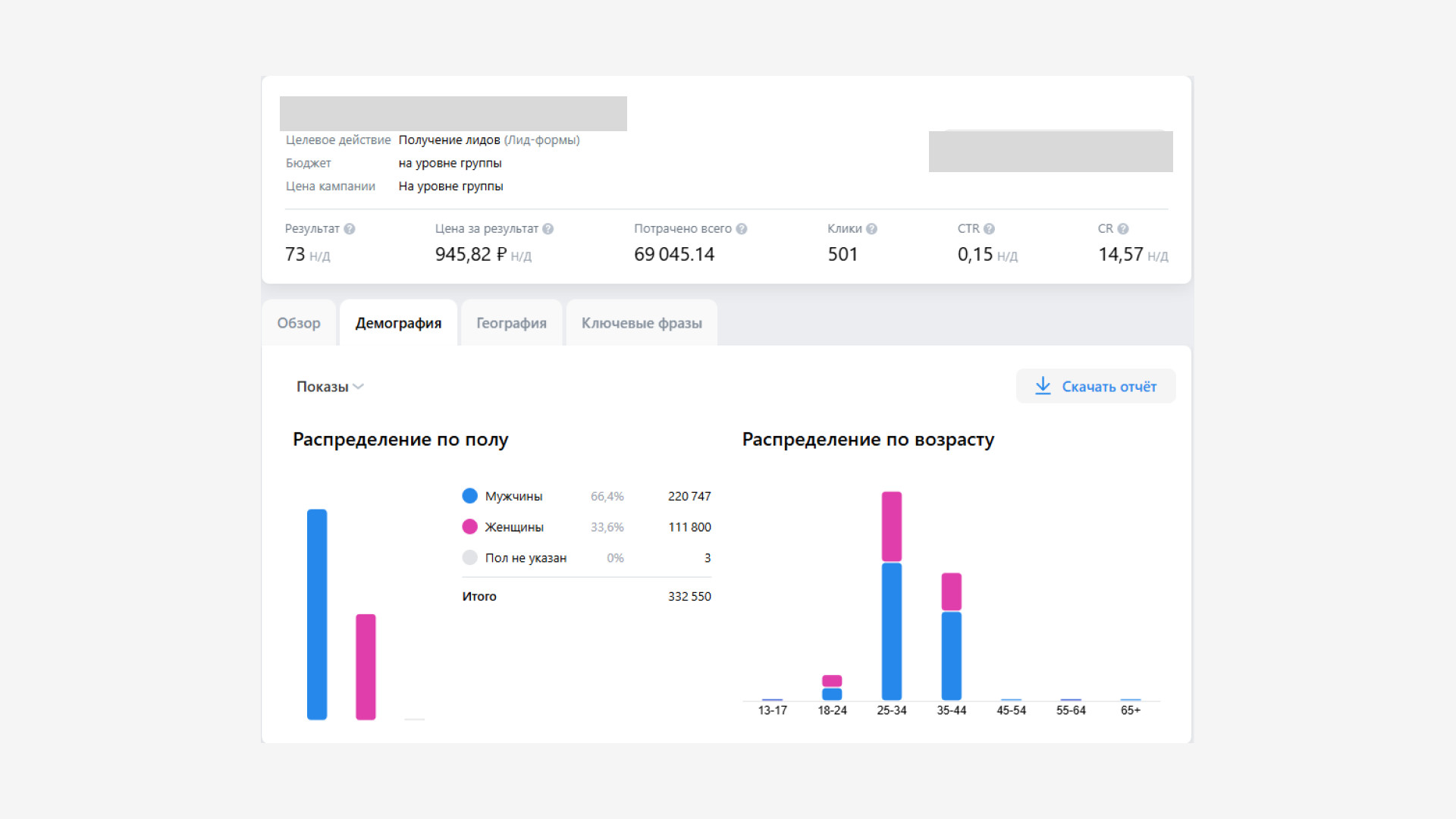Click the help icon next to Результат
The image size is (1456, 819).
(x=349, y=229)
